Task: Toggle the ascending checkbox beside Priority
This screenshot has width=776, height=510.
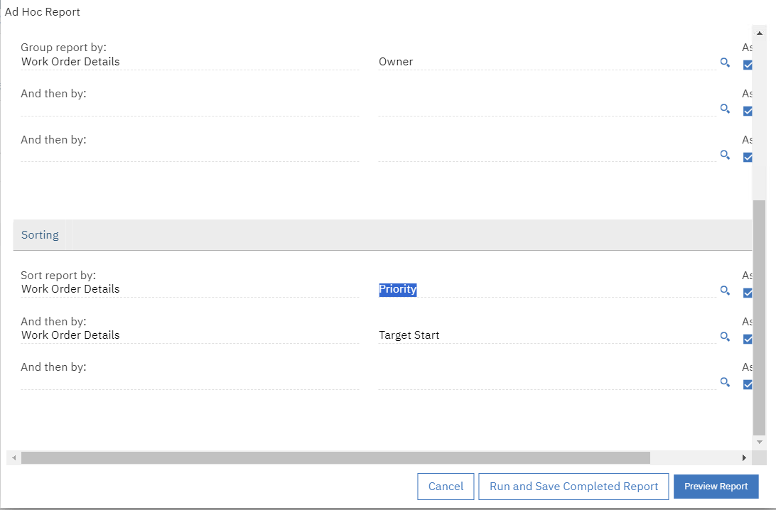Action: point(748,293)
